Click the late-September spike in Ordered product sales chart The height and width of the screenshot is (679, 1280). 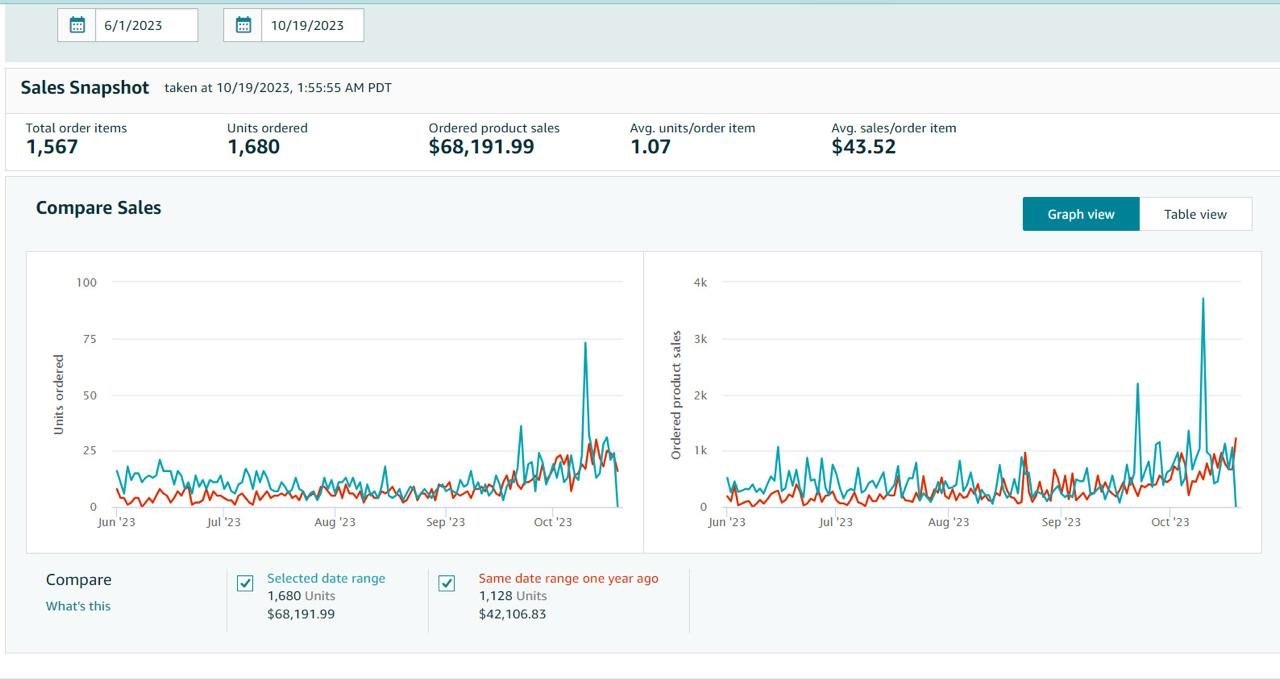click(x=1137, y=384)
